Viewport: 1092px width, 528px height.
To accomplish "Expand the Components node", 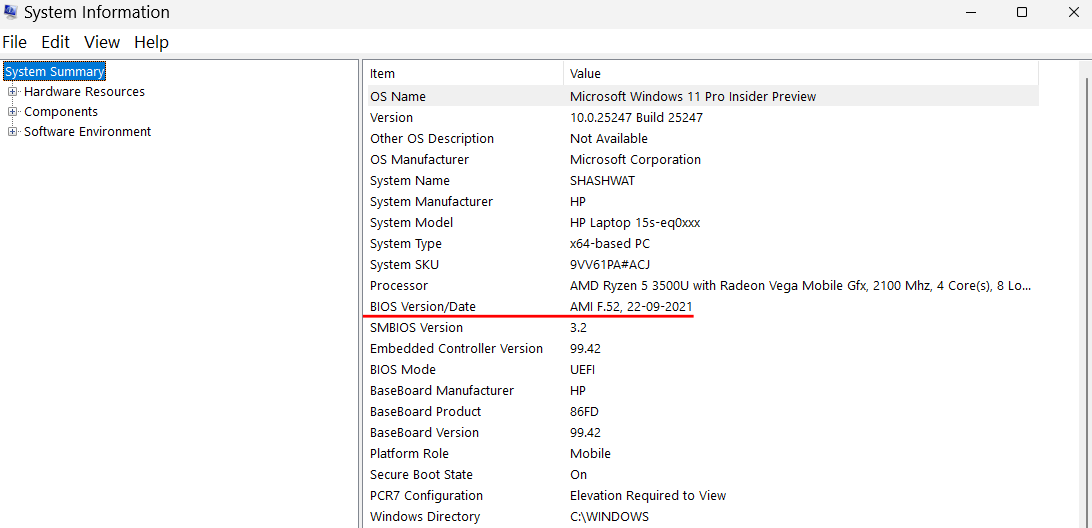I will pyautogui.click(x=13, y=111).
